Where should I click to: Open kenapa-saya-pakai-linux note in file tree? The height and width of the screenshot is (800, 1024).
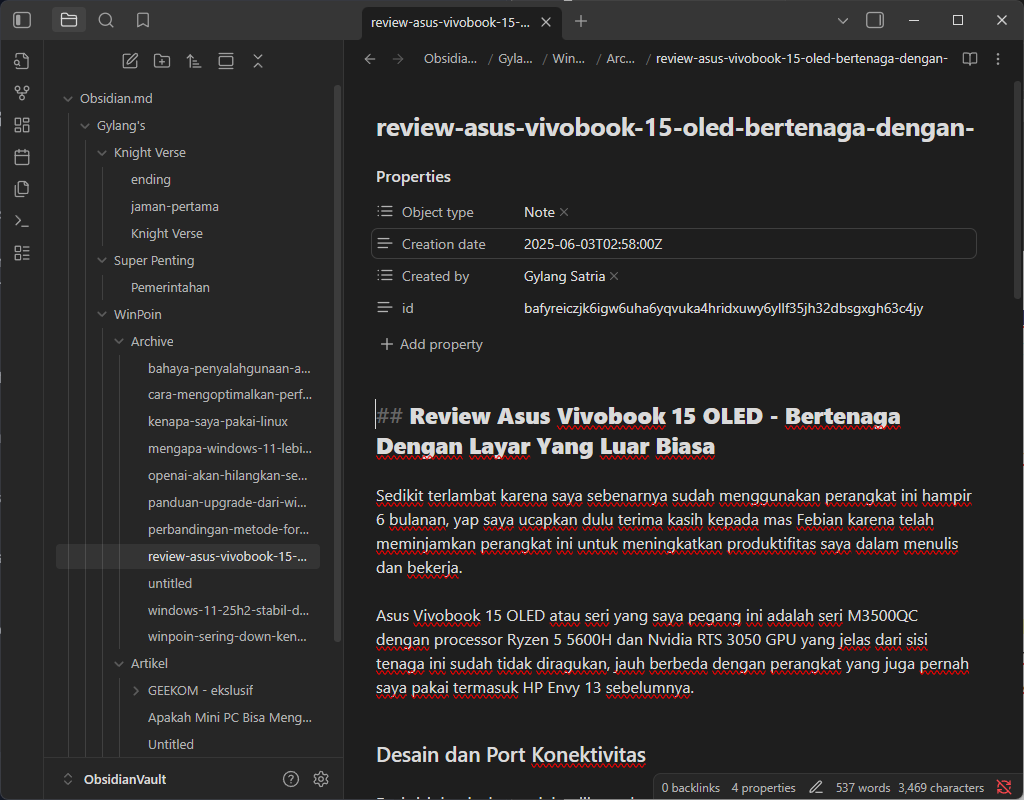[x=217, y=422]
